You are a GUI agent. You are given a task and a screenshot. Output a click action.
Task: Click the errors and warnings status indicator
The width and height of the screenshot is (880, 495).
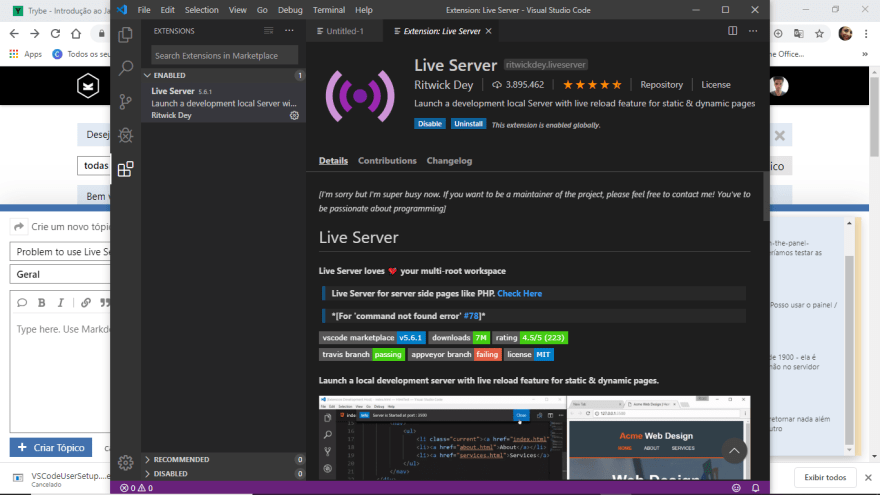[x=136, y=488]
